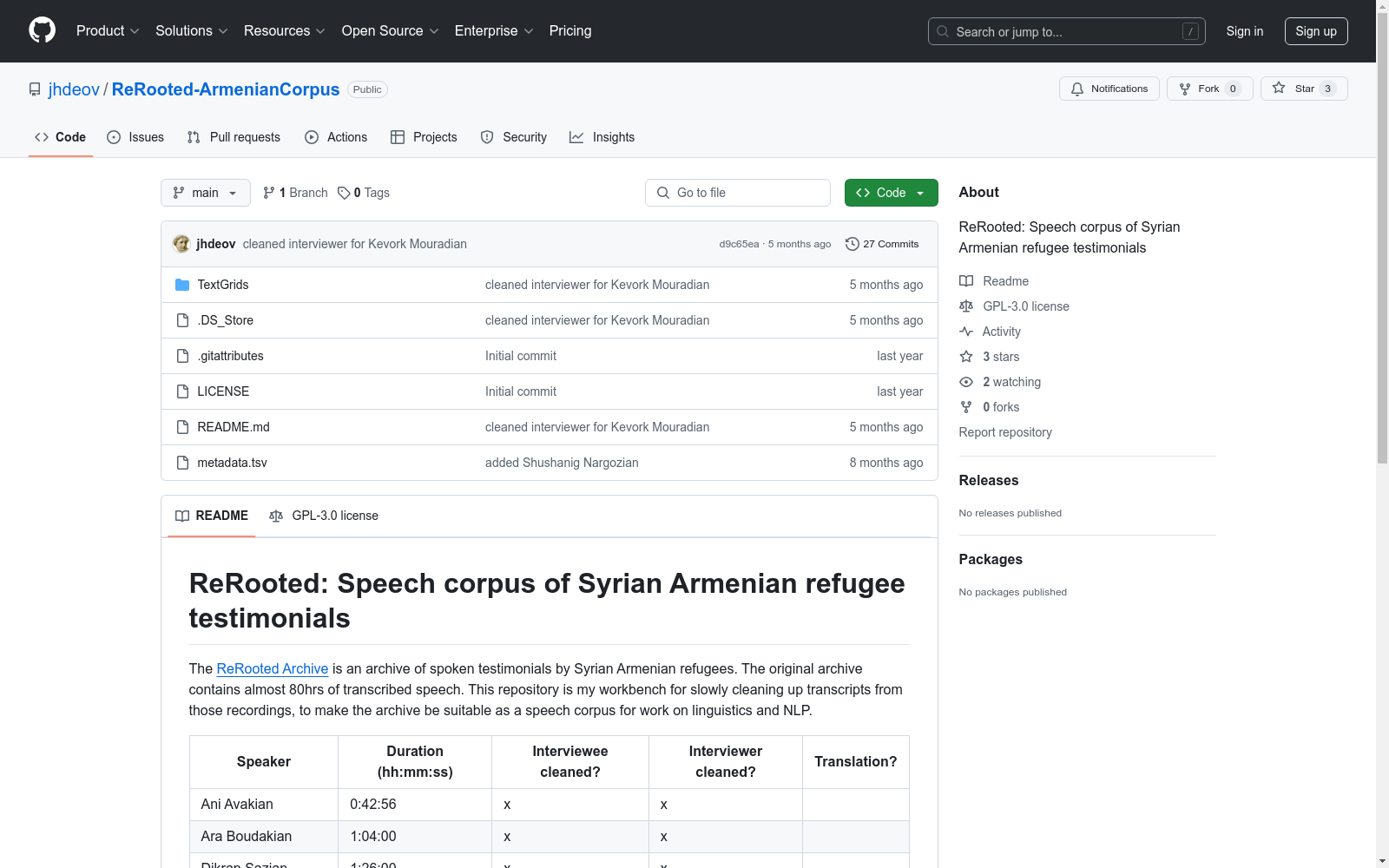Expand the Enterprise menu
The image size is (1389, 868).
(x=494, y=30)
